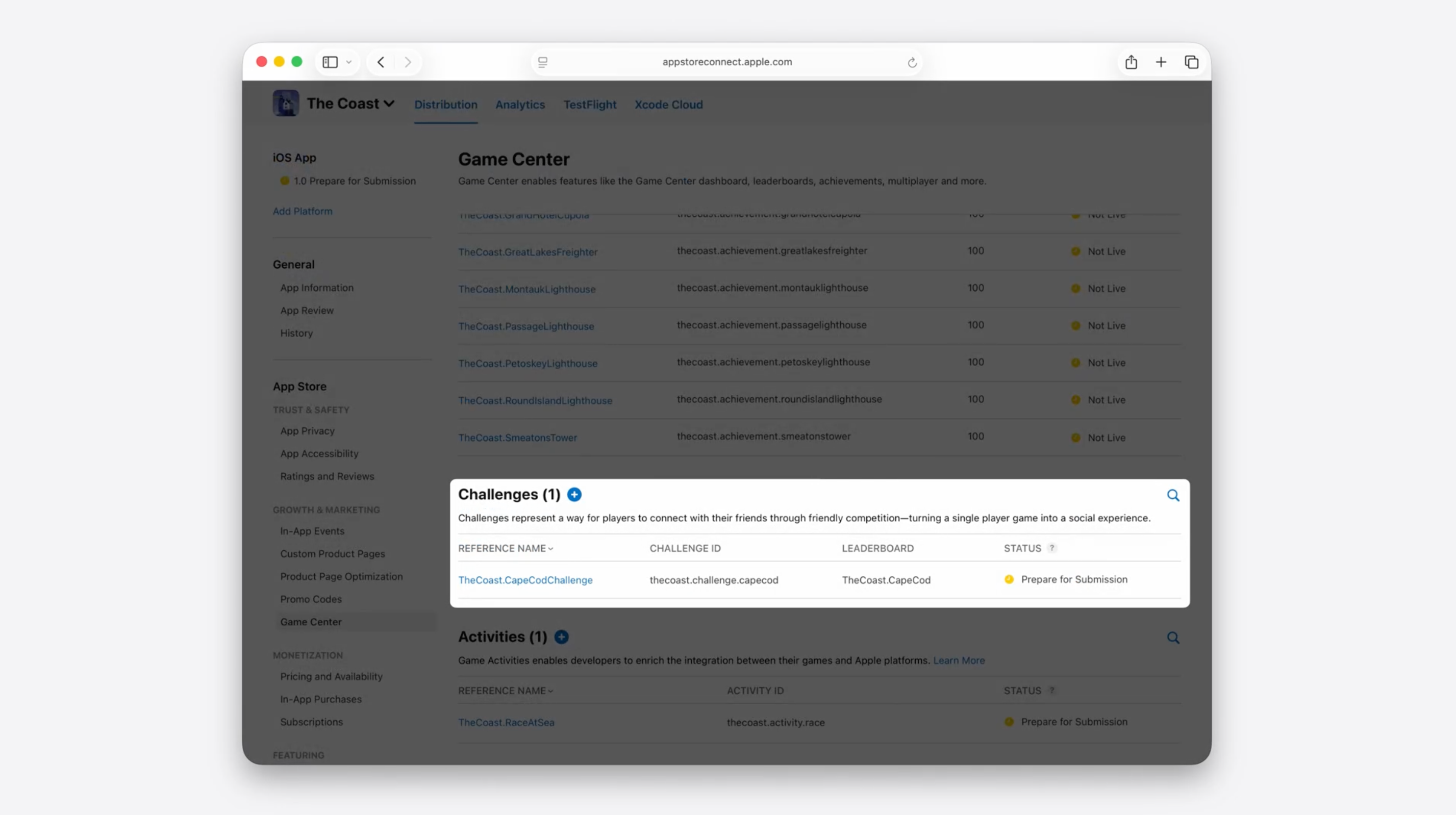Screen dimensions: 1456x815
Task: Open In-App Purchases in the sidebar
Action: coord(320,699)
